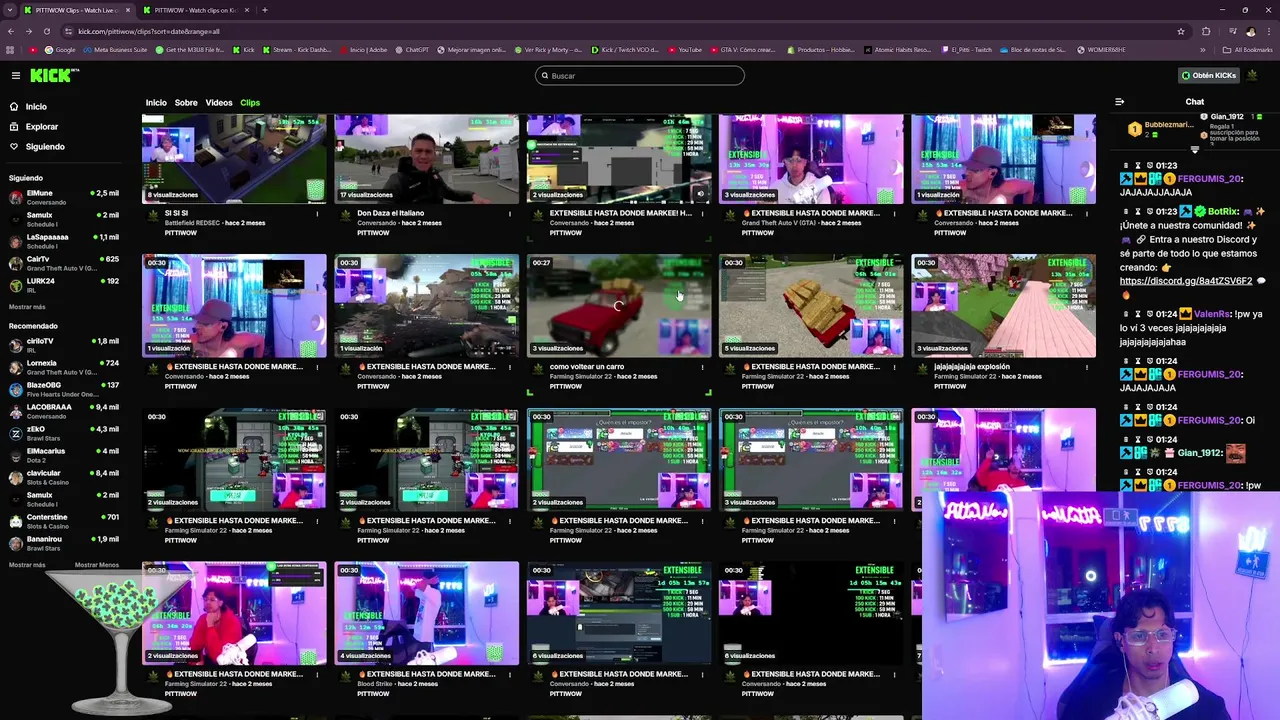The width and height of the screenshot is (1280, 720).
Task: Open Chrome profile avatar
Action: click(1250, 31)
